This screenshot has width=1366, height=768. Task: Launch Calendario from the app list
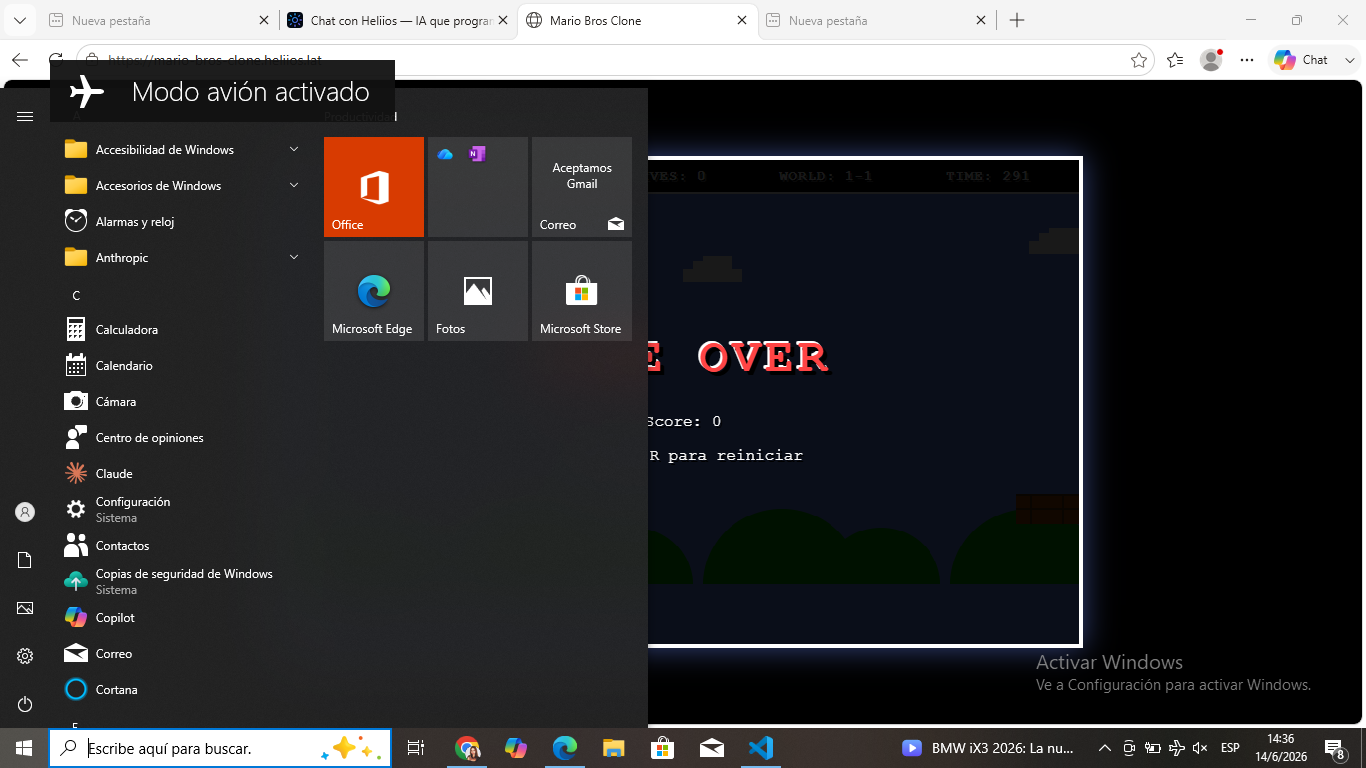pyautogui.click(x=182, y=366)
